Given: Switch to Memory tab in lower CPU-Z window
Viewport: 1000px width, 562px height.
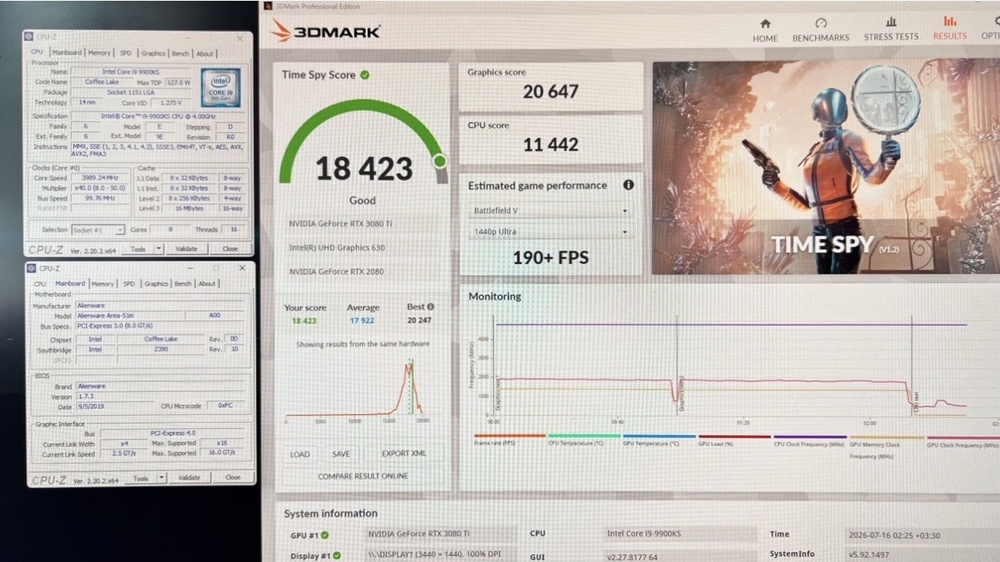Looking at the screenshot, I should [102, 284].
